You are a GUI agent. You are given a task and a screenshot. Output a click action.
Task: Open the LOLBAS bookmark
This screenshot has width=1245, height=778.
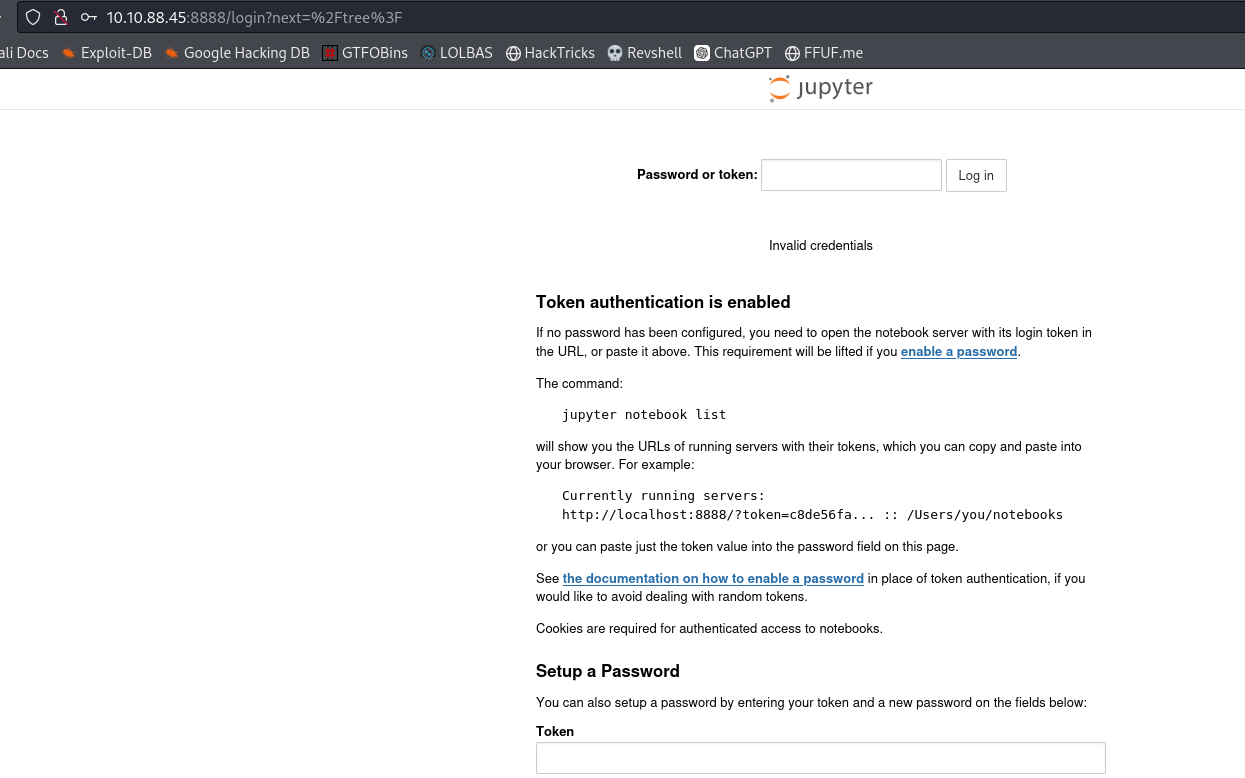click(x=456, y=53)
